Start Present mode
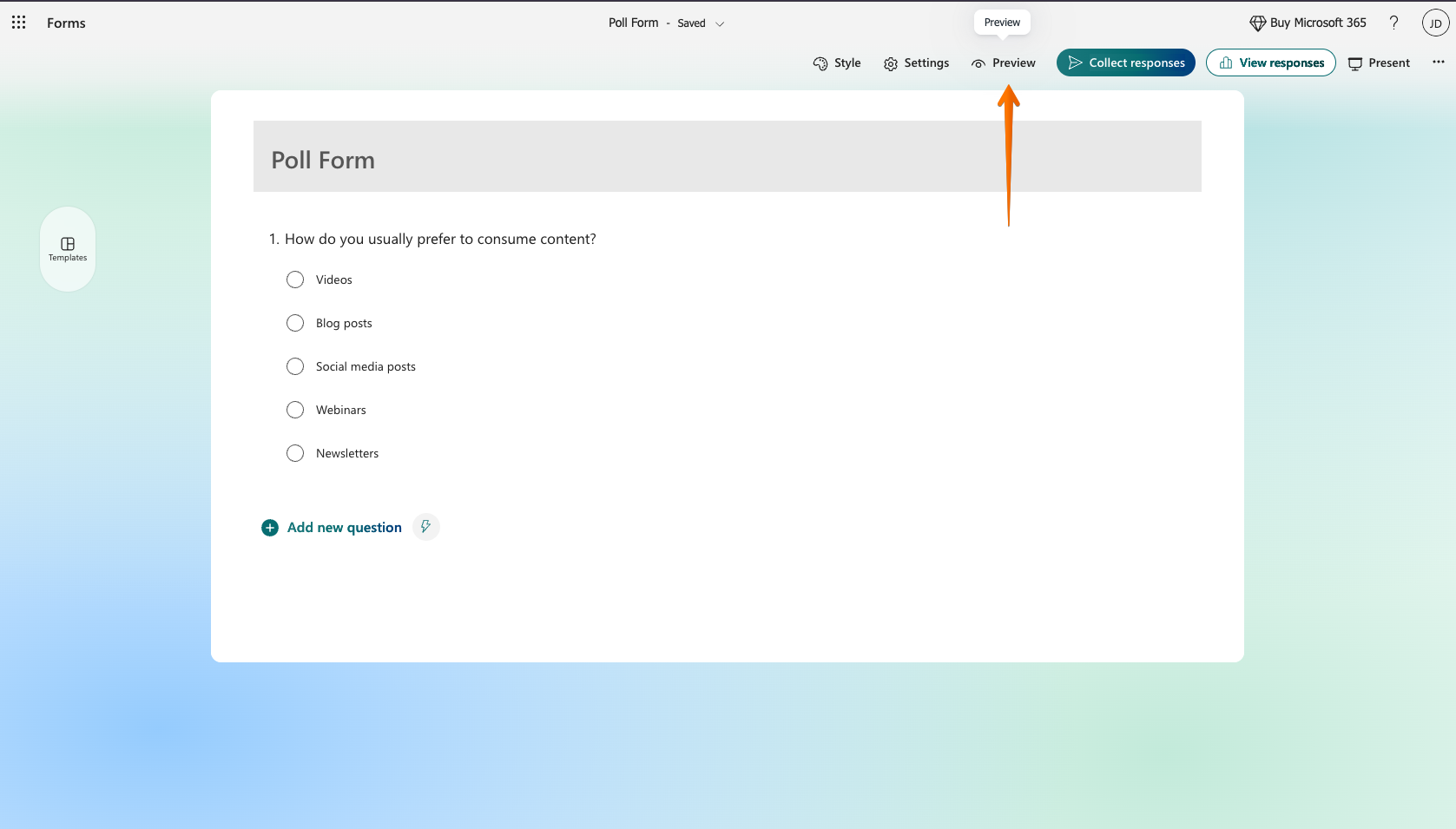Image resolution: width=1456 pixels, height=829 pixels. (x=1379, y=63)
